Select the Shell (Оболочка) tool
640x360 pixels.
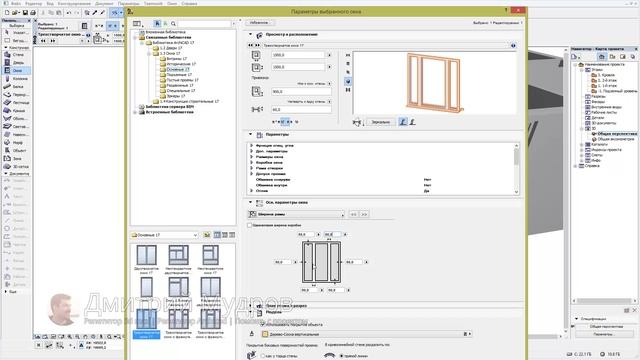(x=16, y=118)
